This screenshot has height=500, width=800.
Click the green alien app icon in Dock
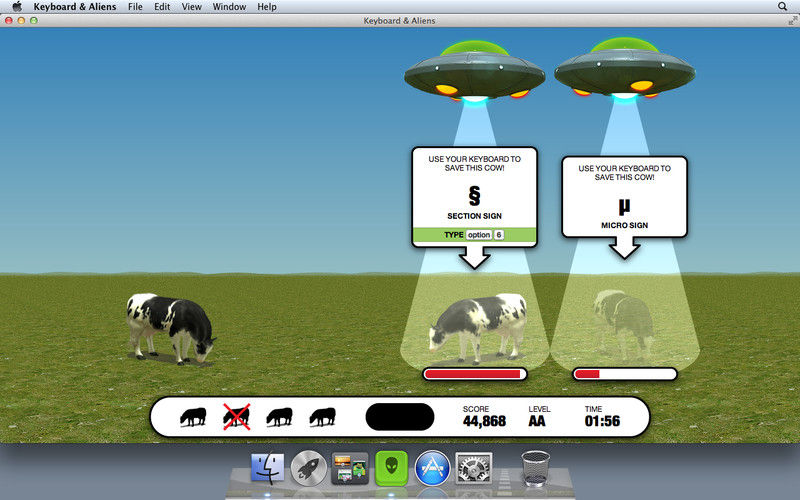391,468
